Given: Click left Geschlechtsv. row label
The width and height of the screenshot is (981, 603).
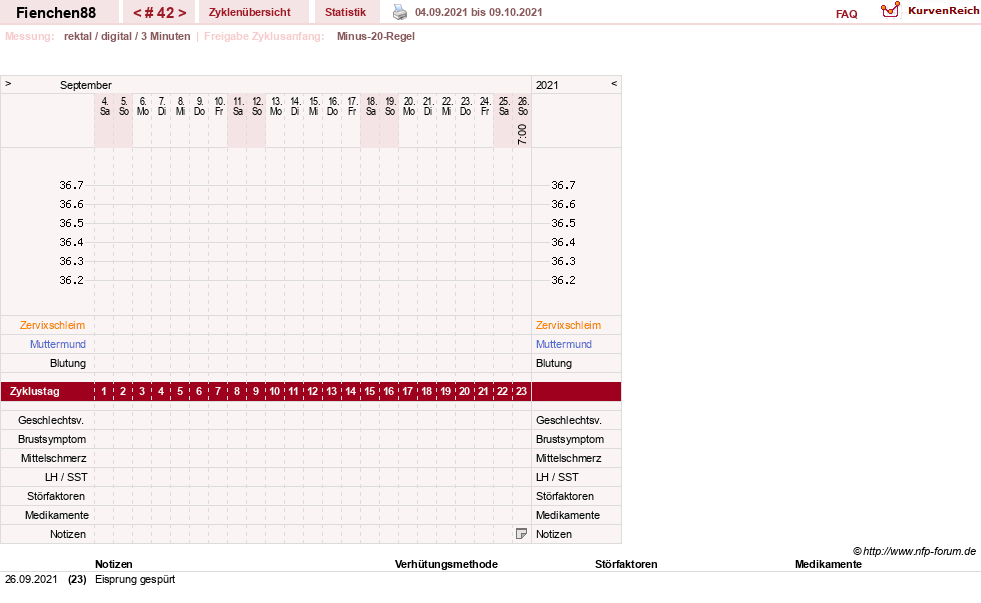Looking at the screenshot, I should tap(51, 420).
